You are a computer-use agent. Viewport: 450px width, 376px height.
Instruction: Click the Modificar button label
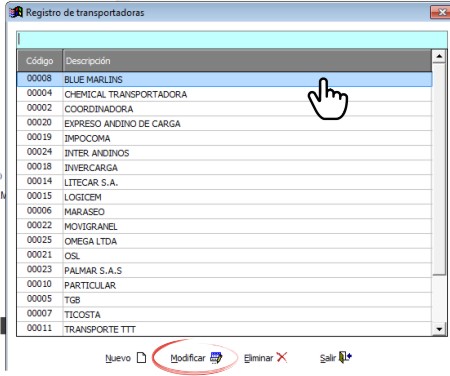click(x=188, y=358)
